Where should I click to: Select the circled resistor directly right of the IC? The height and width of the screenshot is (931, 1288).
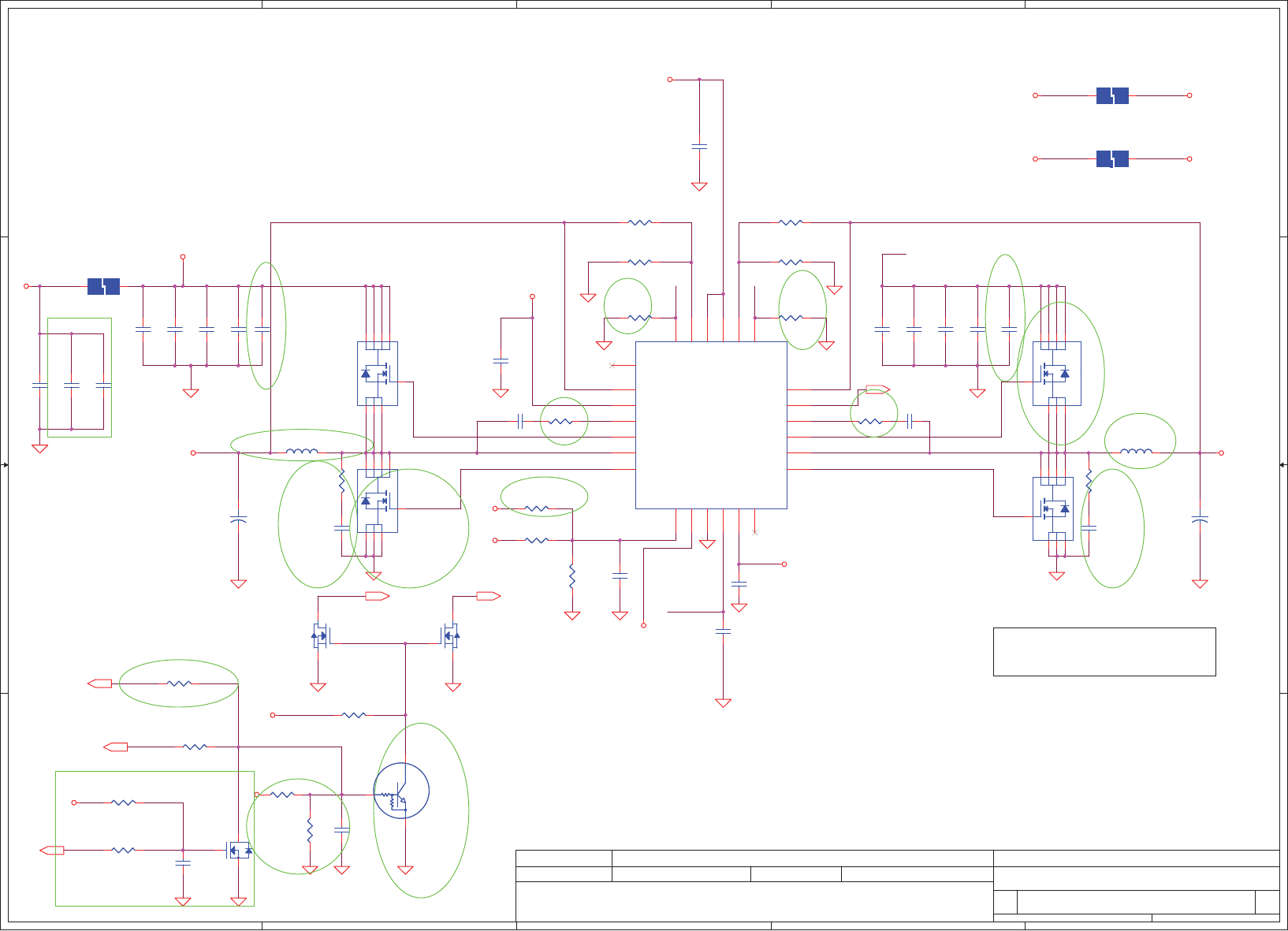870,422
